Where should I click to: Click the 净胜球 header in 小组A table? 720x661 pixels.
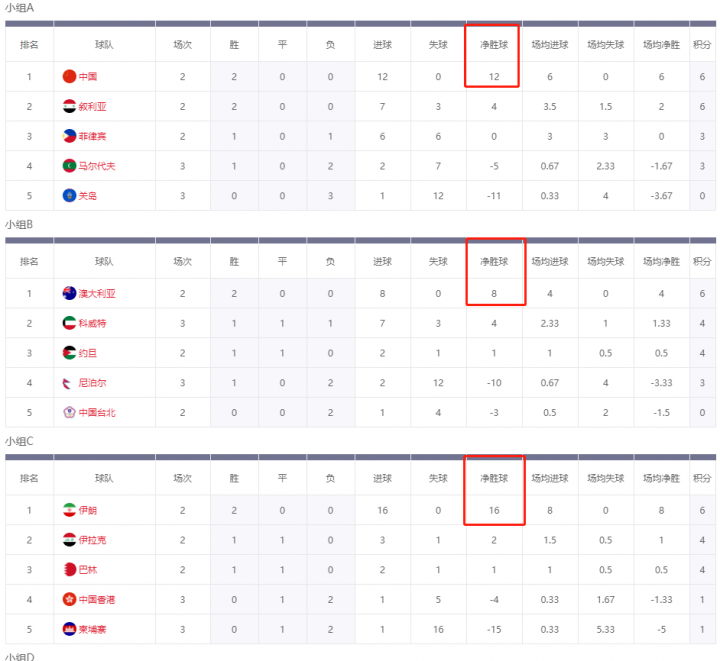[494, 45]
